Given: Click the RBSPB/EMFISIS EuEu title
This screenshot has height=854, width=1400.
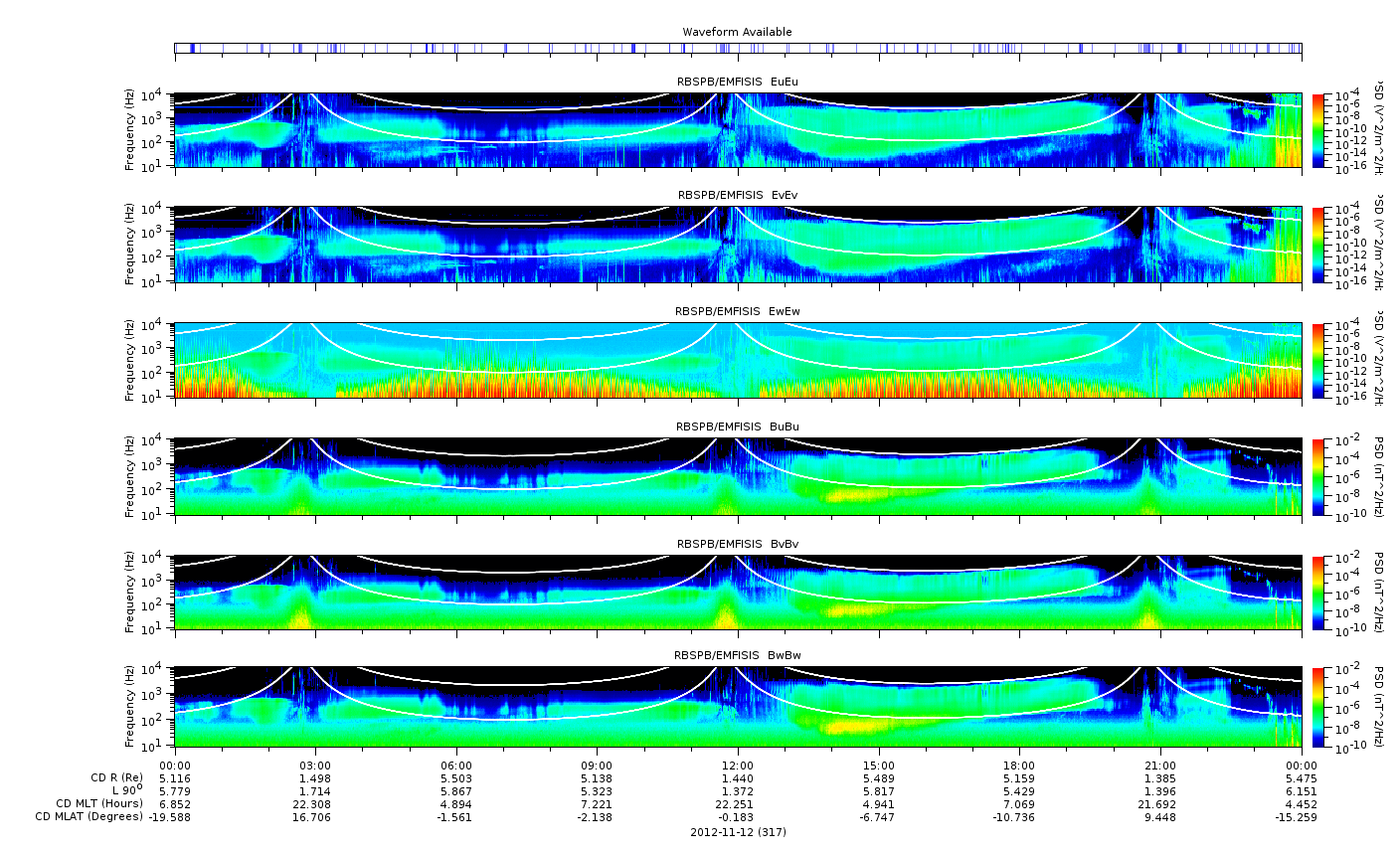Looking at the screenshot, I should pyautogui.click(x=738, y=82).
